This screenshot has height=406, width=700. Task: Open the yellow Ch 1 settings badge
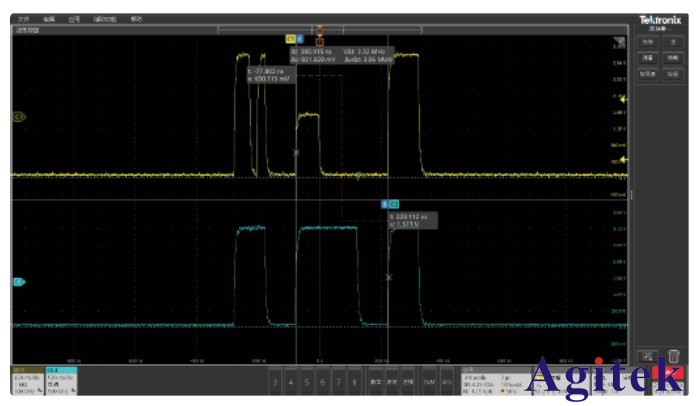28,380
